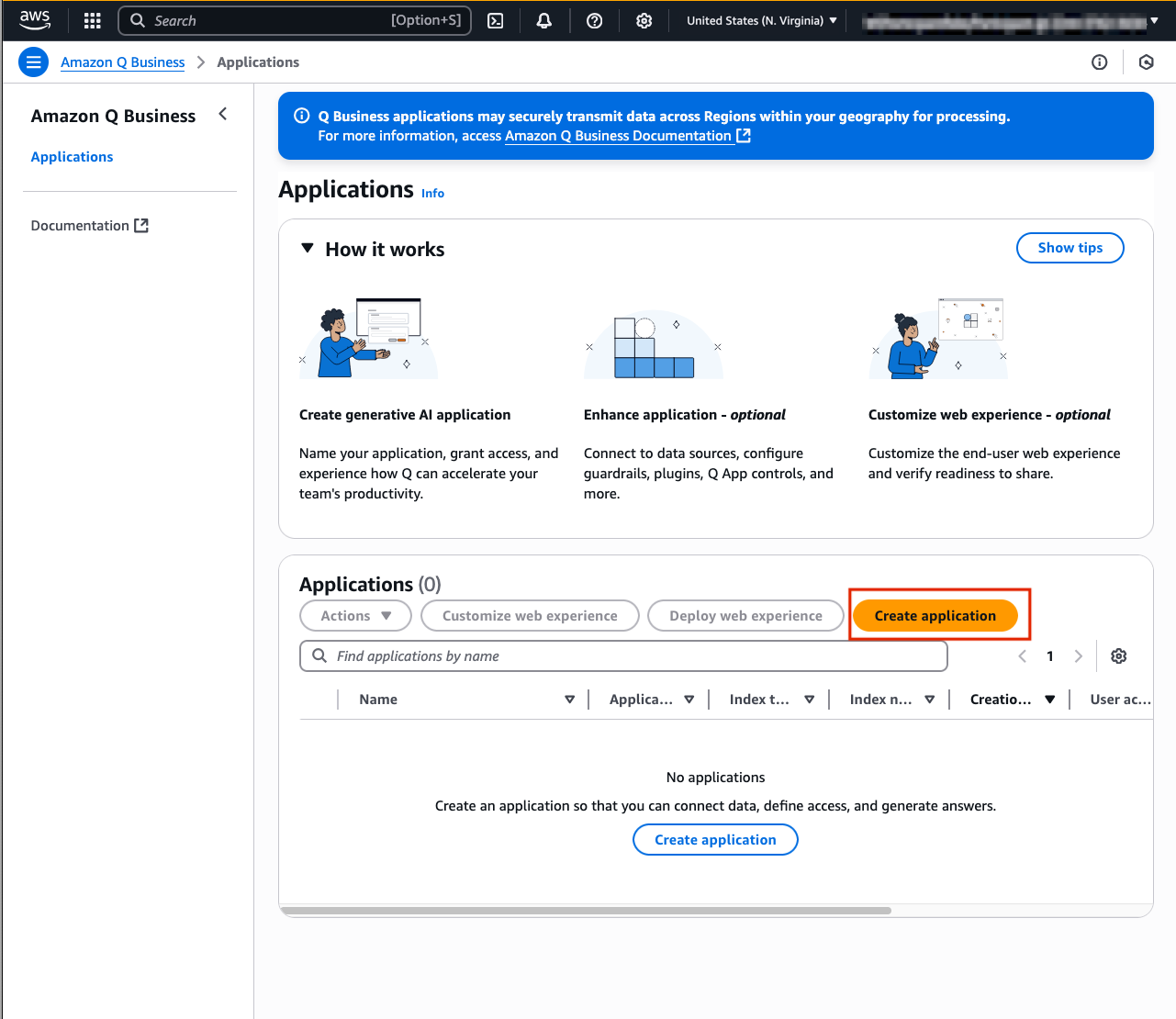Collapse the How it works section

click(x=308, y=249)
